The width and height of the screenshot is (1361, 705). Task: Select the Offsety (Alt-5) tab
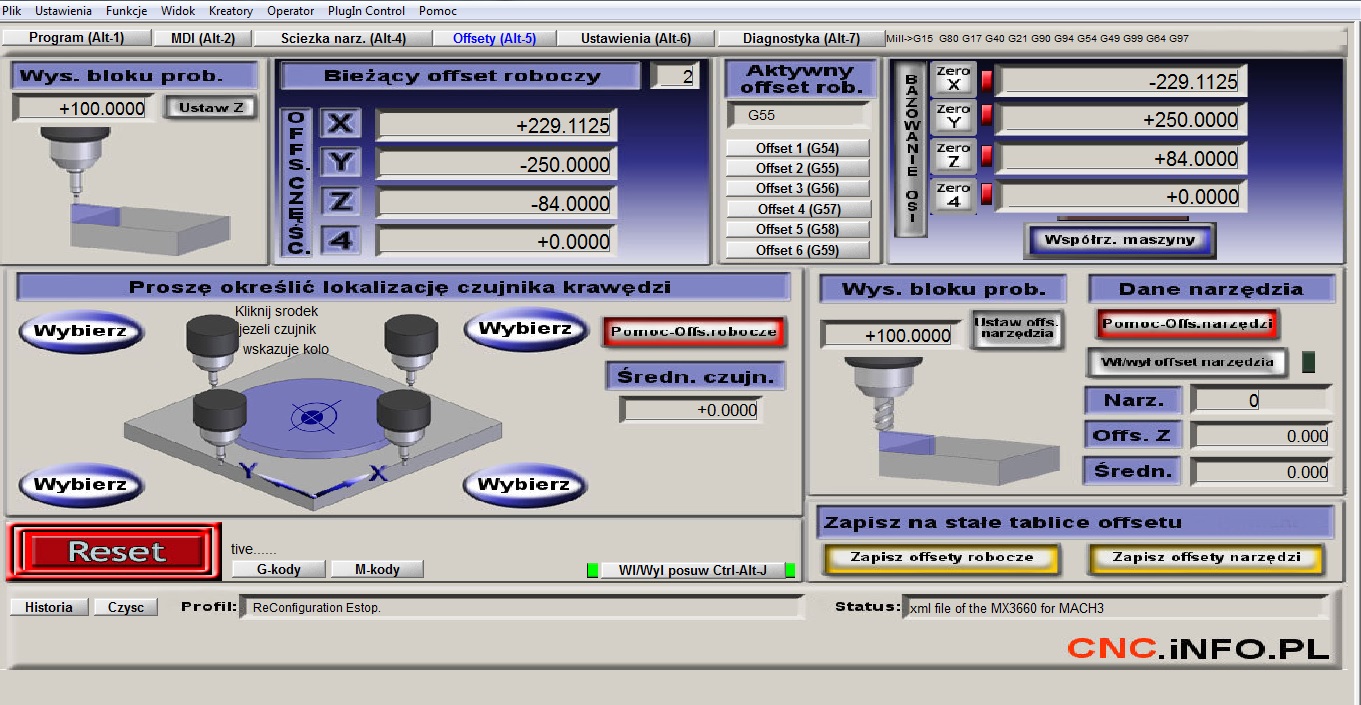tap(494, 38)
